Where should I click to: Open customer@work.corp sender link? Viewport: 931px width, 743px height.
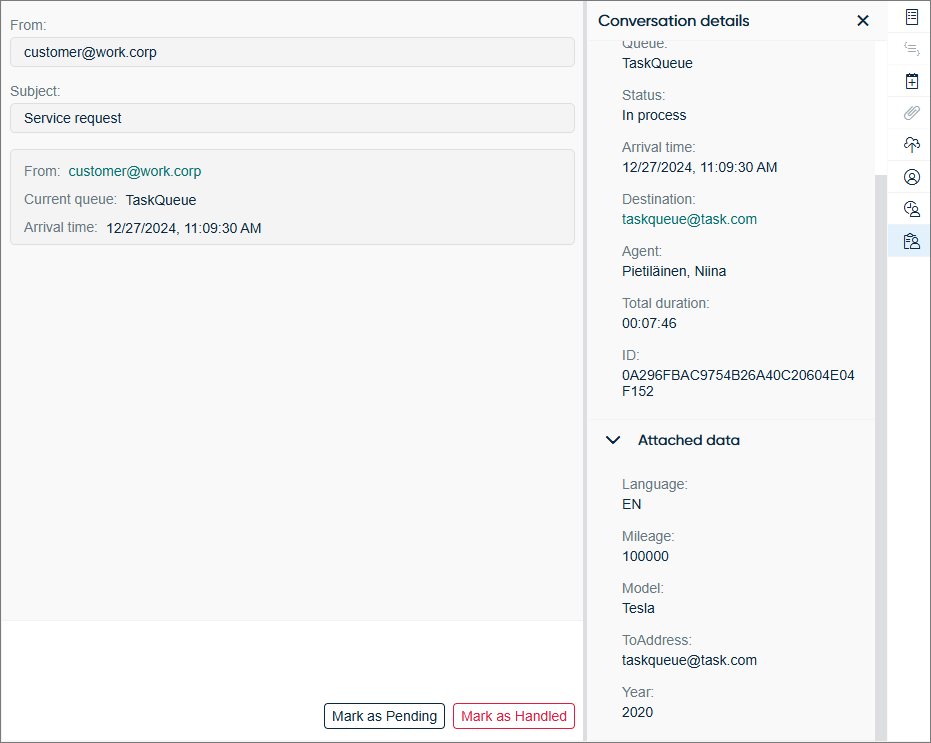[x=135, y=171]
